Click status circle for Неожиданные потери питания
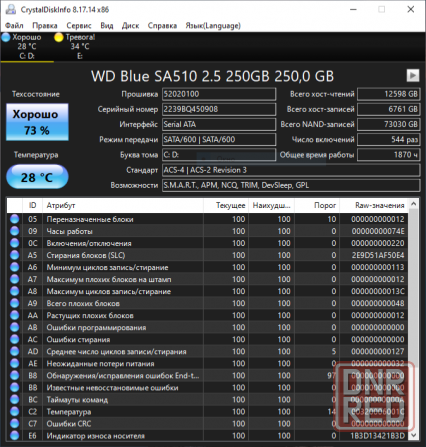Viewport: 426px width, 447px height. click(14, 363)
